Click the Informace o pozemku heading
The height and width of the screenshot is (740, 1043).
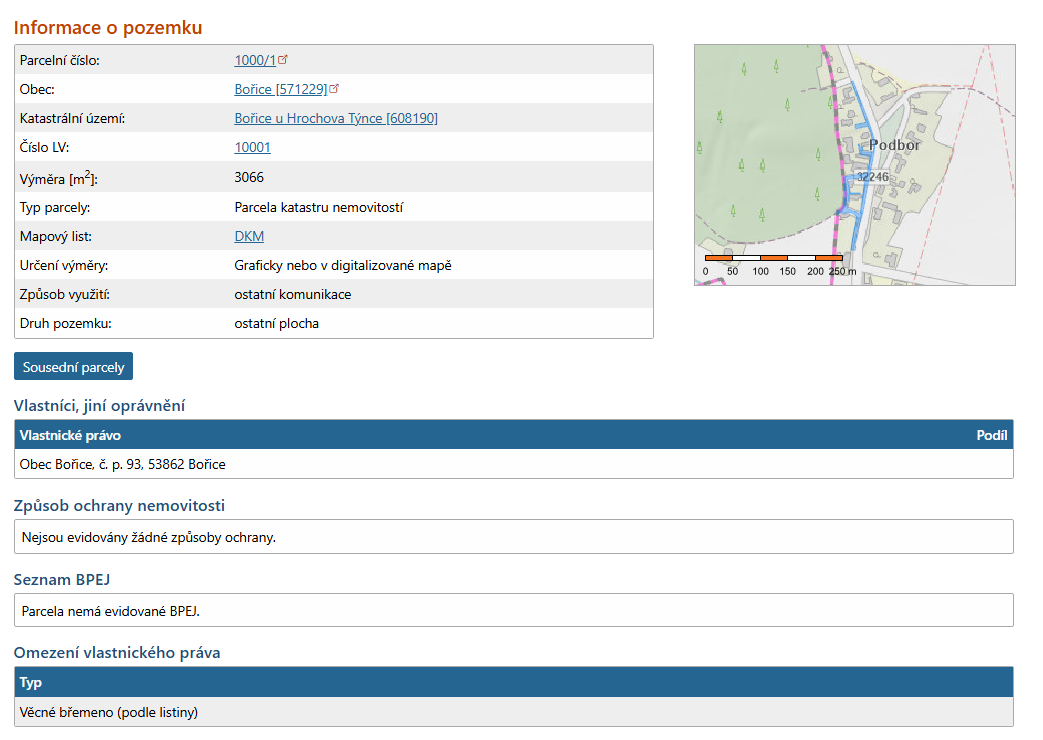tap(108, 28)
